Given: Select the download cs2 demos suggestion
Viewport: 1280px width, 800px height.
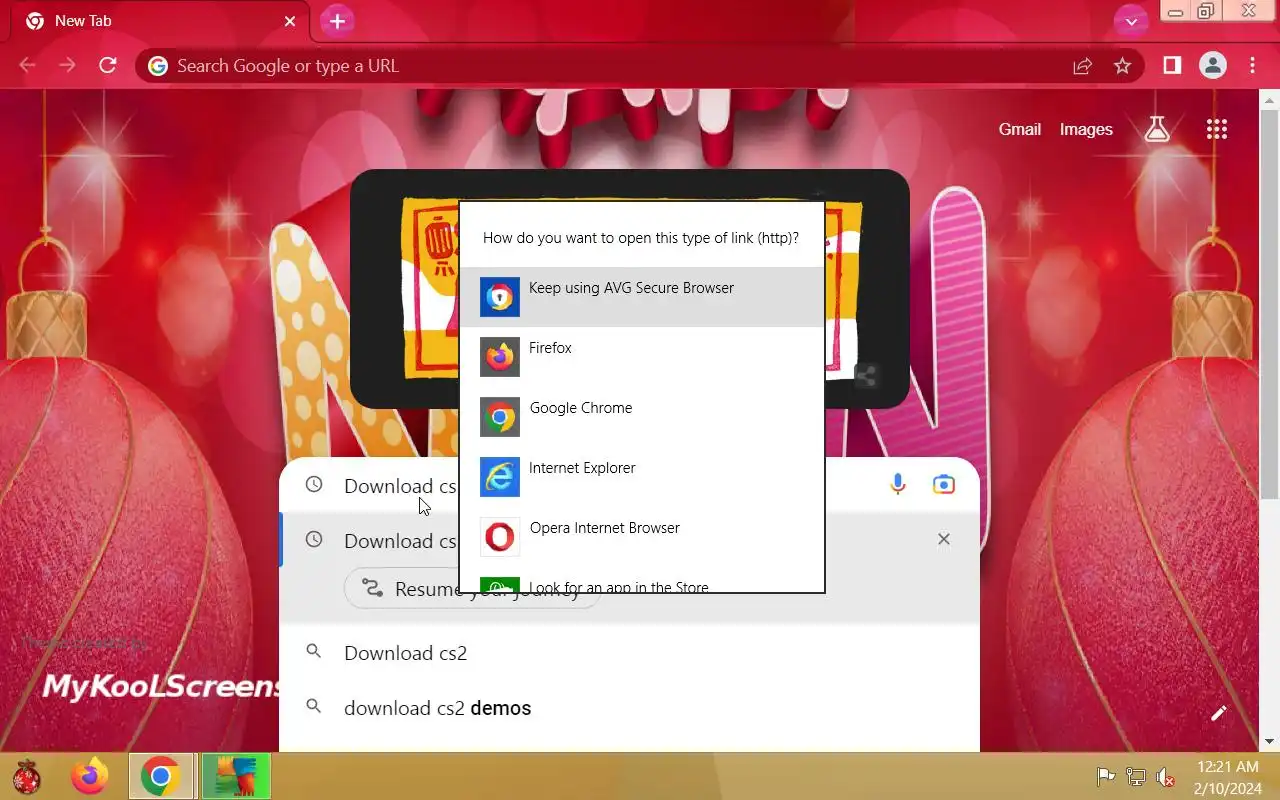Looking at the screenshot, I should 629,708.
